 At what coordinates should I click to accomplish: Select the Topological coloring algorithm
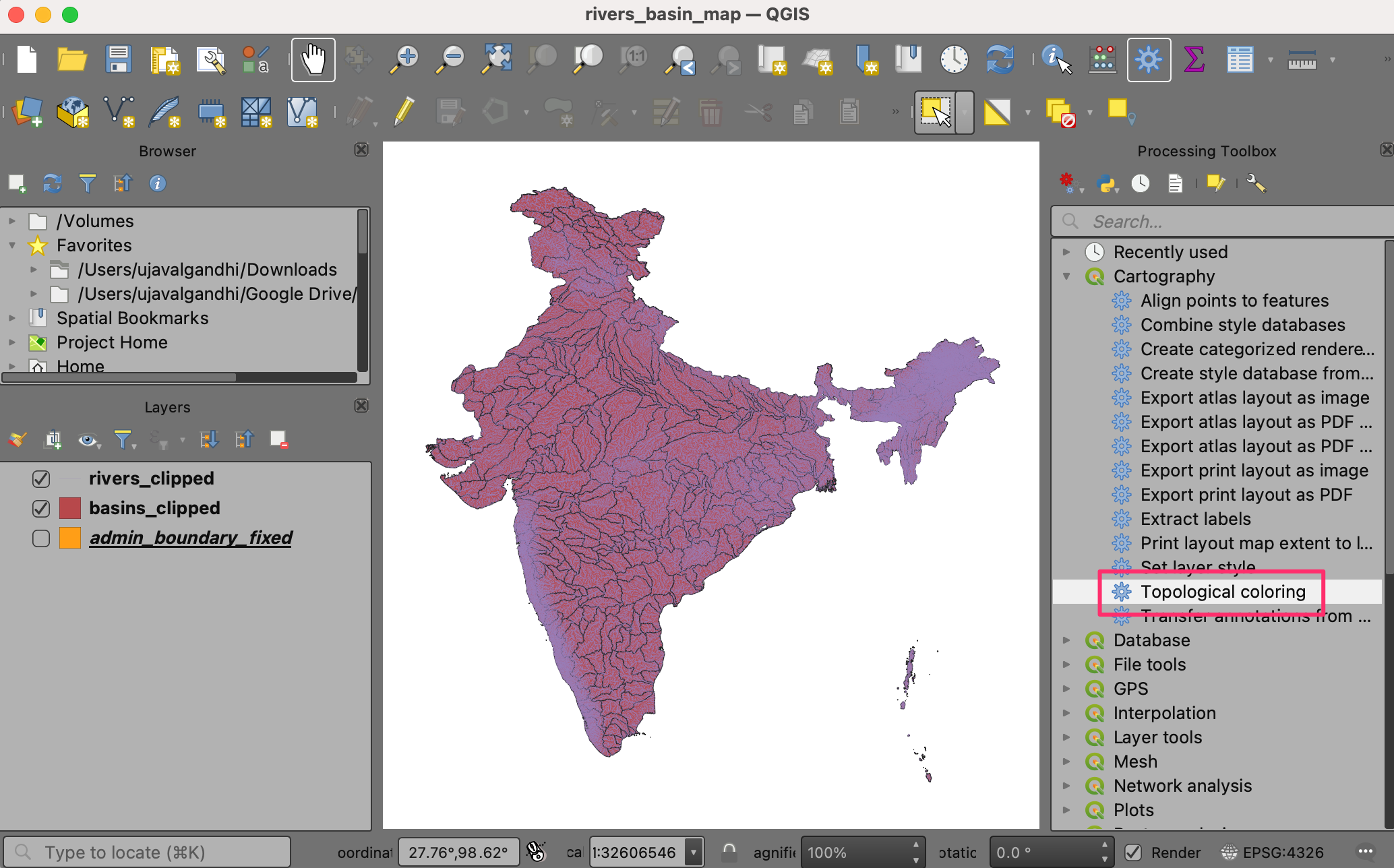click(x=1222, y=592)
